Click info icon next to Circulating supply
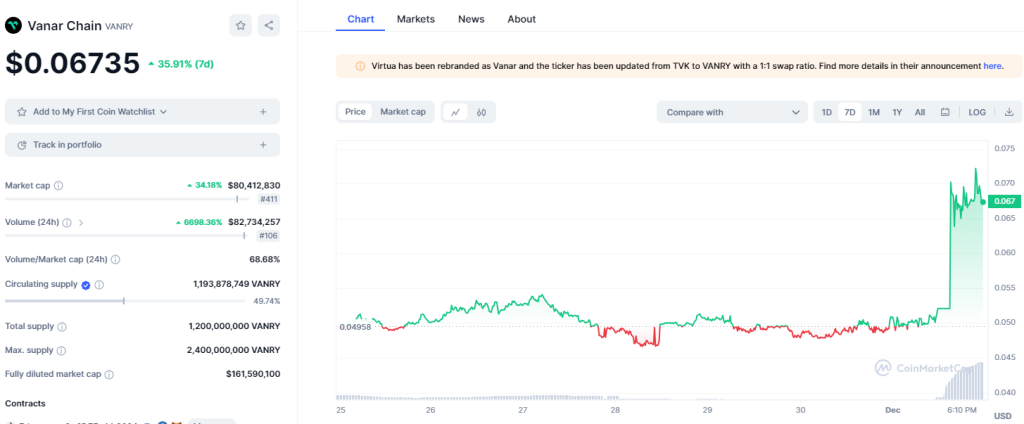This screenshot has width=1024, height=424. point(99,285)
